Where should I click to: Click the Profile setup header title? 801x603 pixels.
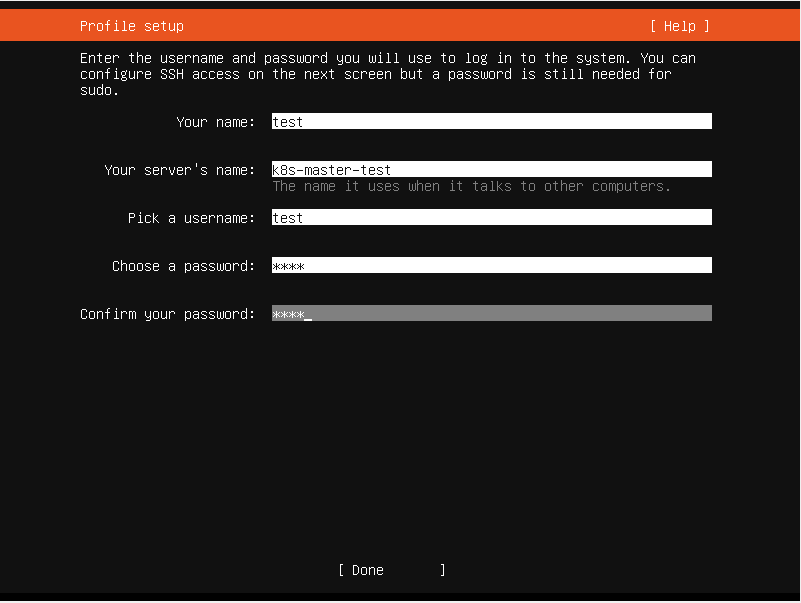(132, 26)
